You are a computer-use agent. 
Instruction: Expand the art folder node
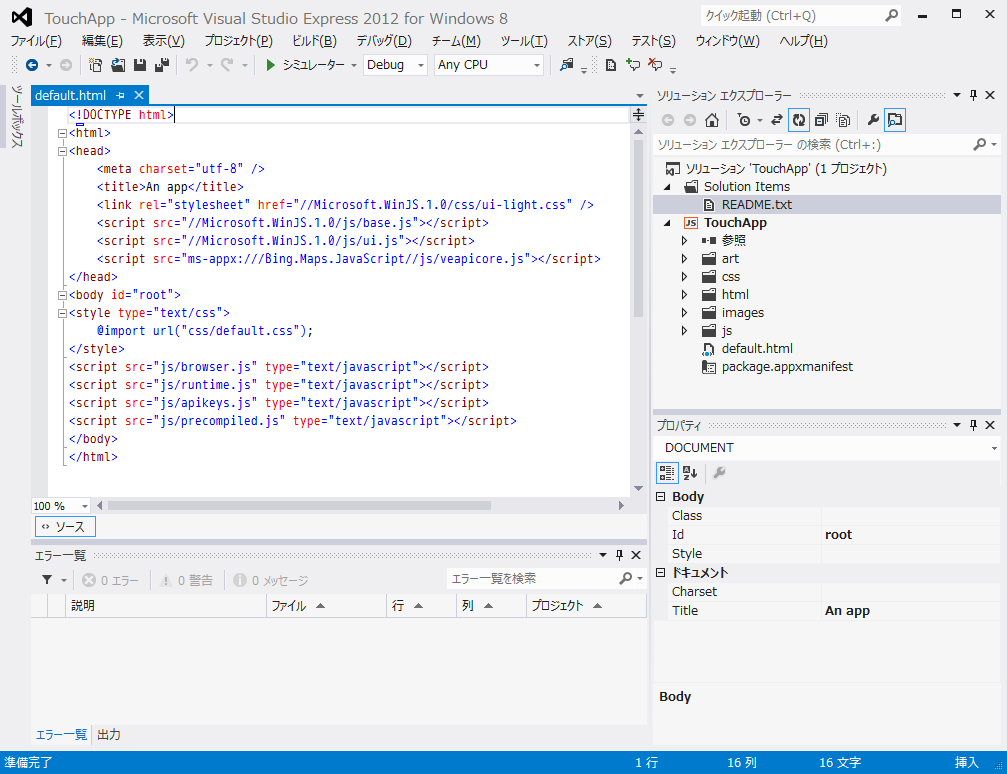pos(684,259)
